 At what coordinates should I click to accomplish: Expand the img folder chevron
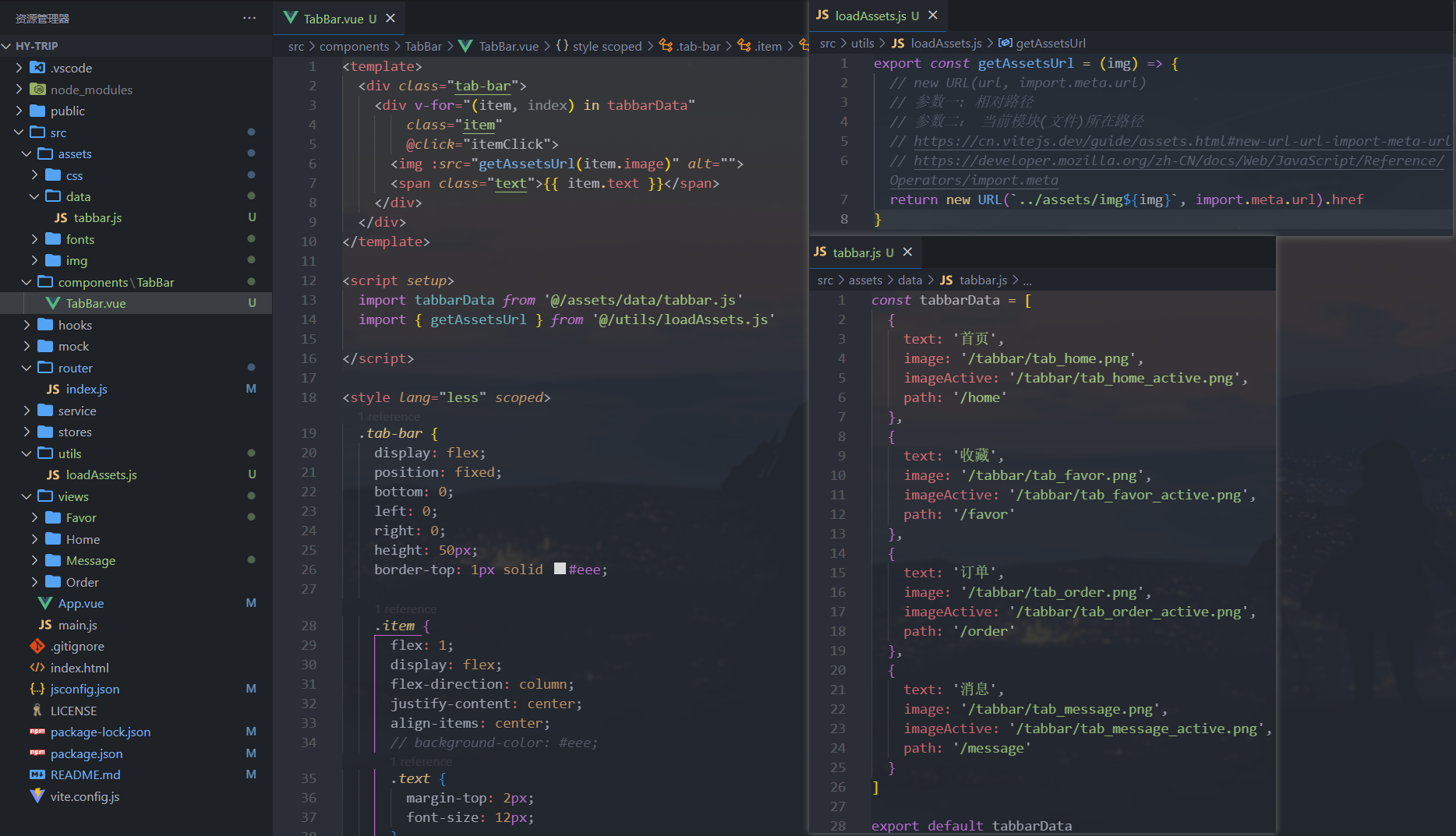point(35,260)
